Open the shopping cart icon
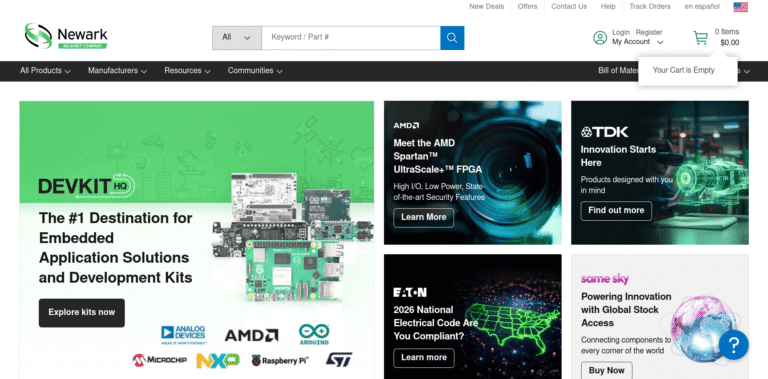 (700, 38)
